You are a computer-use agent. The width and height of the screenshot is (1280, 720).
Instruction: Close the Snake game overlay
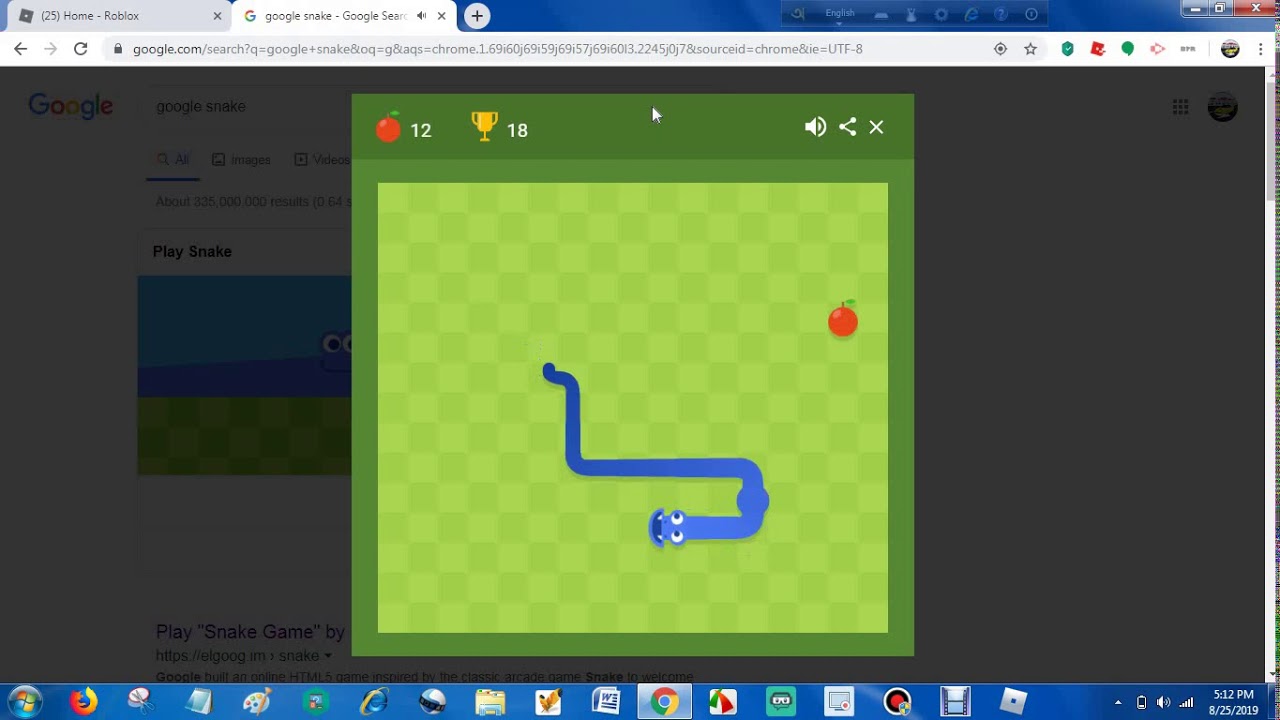(876, 127)
